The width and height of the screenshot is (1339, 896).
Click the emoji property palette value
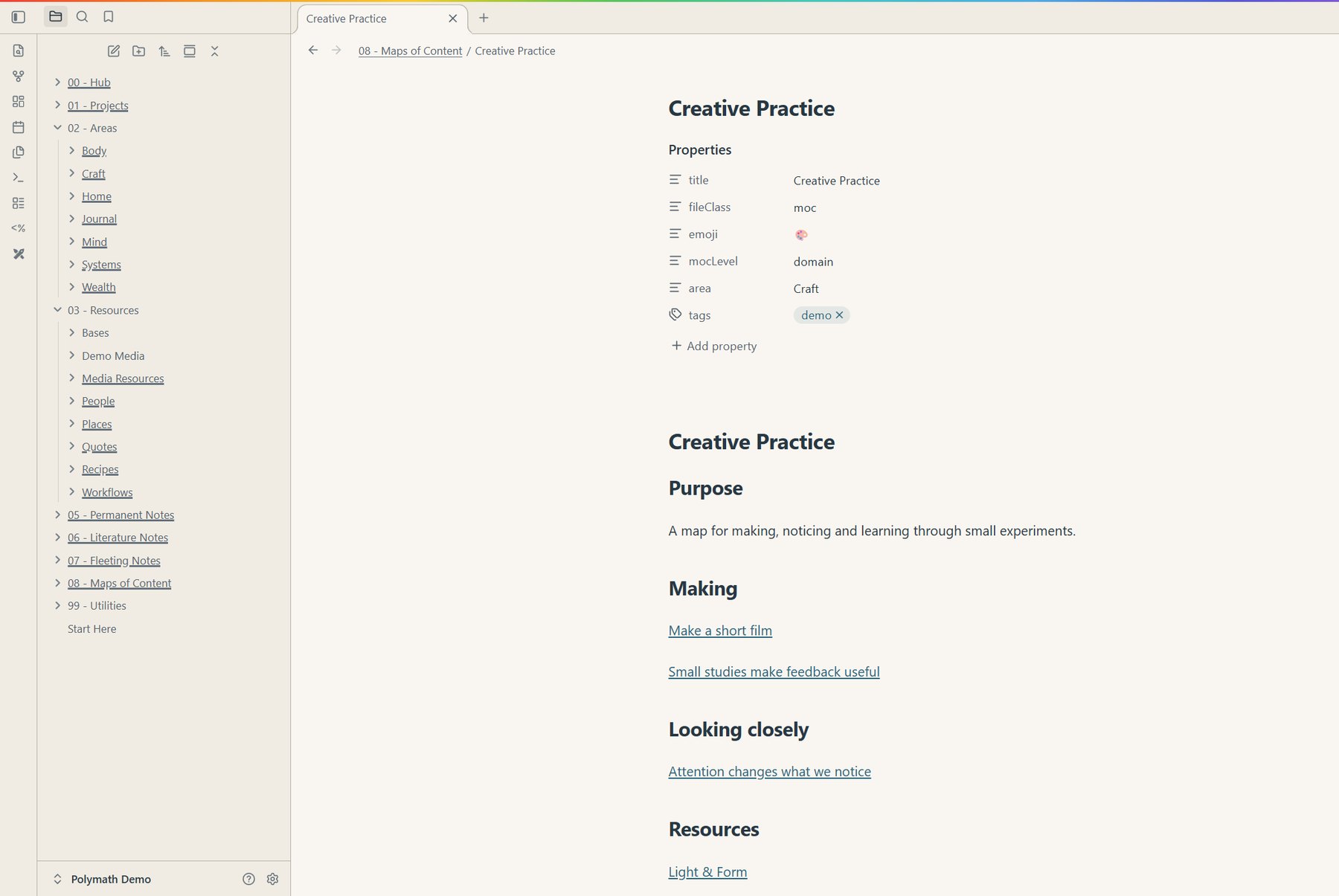click(x=801, y=235)
